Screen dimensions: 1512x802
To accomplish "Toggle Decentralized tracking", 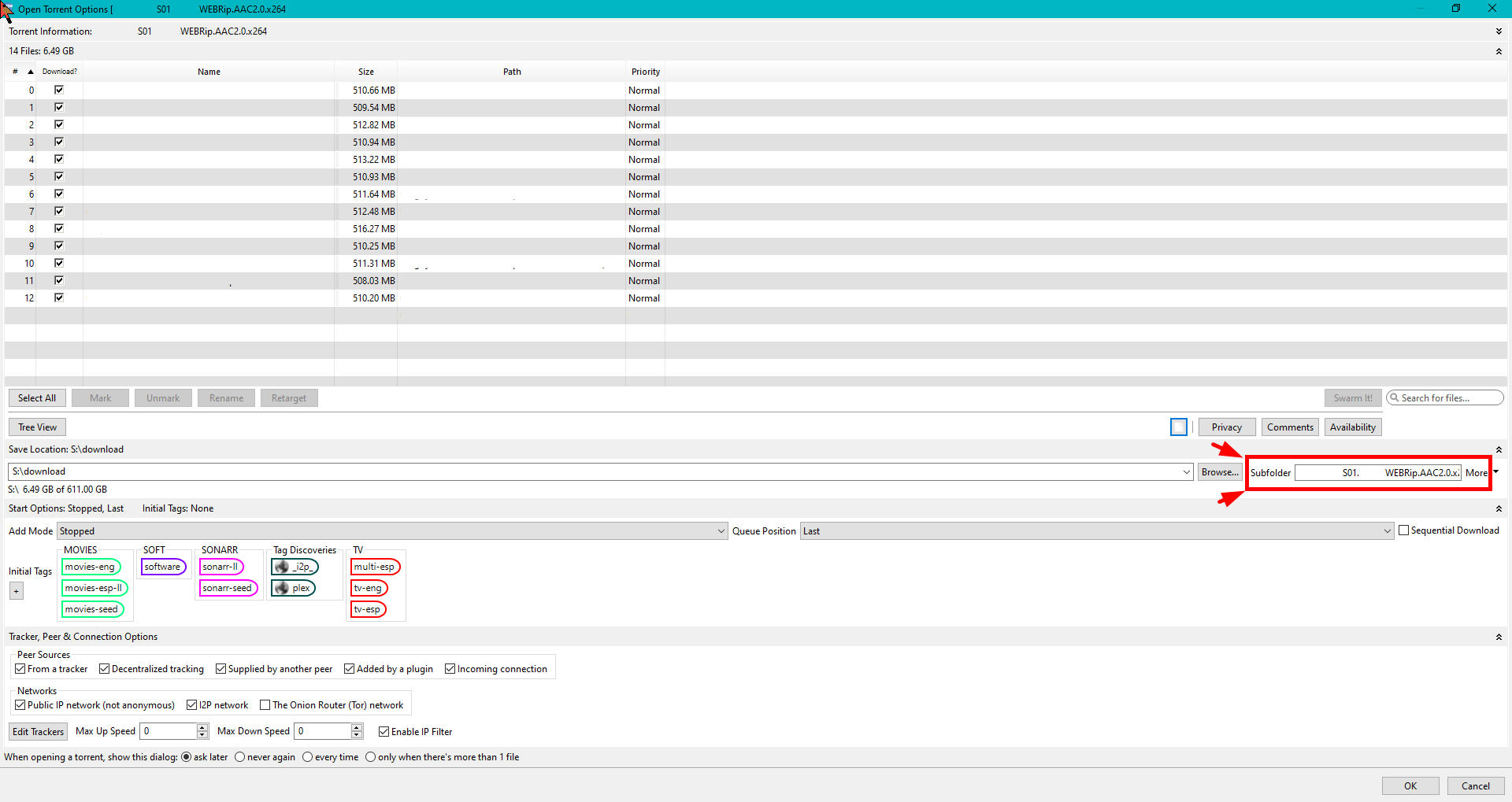I will [104, 669].
